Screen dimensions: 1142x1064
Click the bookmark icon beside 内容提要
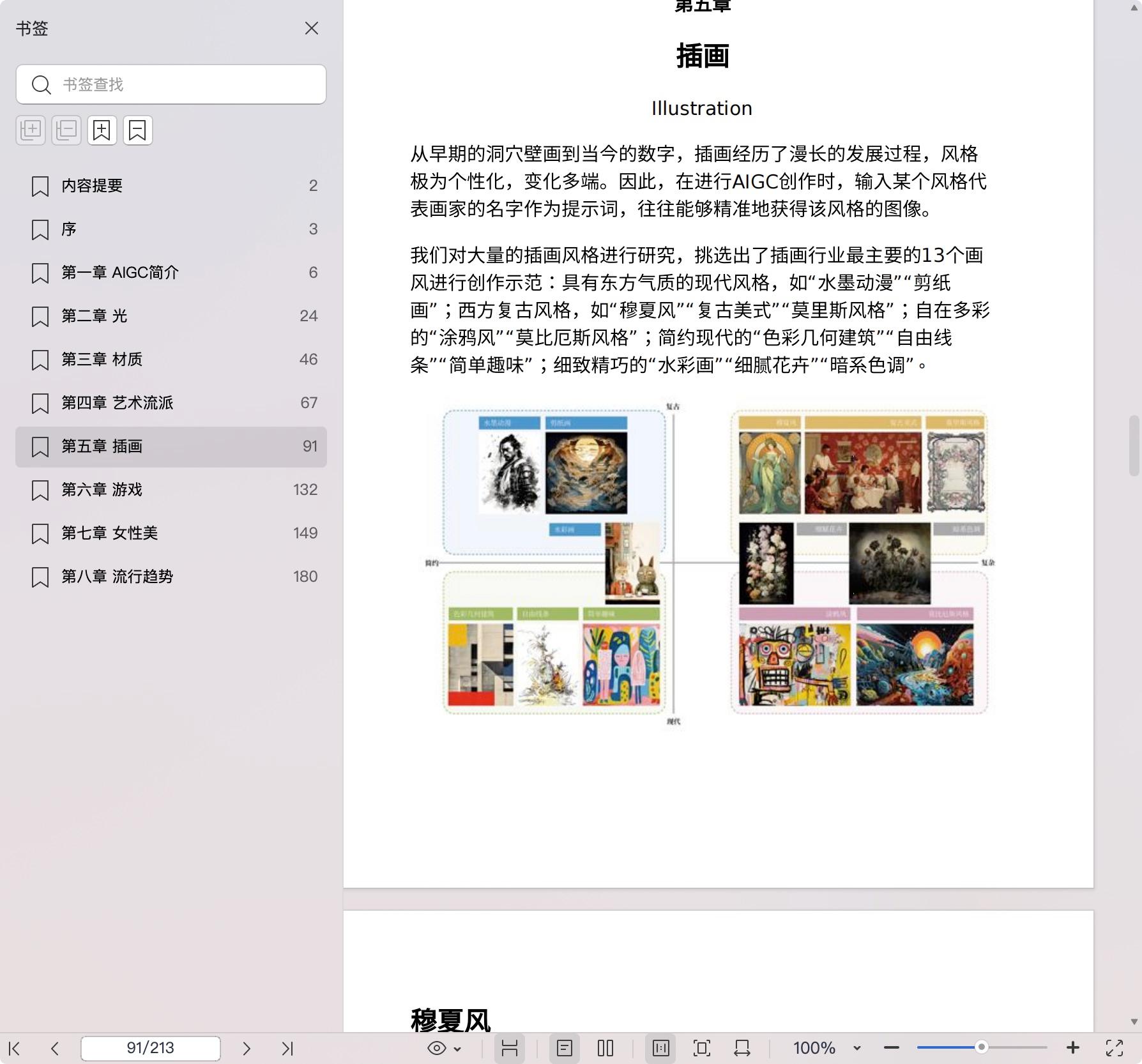coord(40,186)
